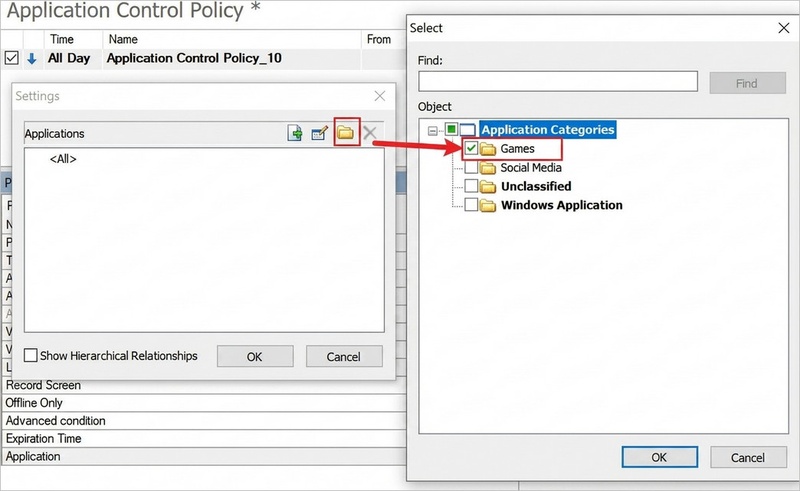Click the edit application icon in Applications toolbar

pos(319,133)
